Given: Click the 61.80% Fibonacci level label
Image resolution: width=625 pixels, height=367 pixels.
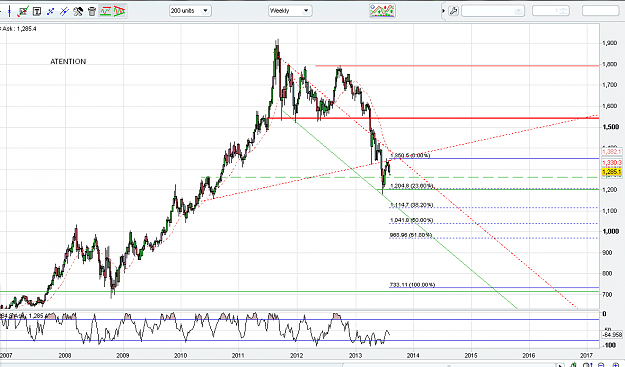Looking at the screenshot, I should click(411, 235).
